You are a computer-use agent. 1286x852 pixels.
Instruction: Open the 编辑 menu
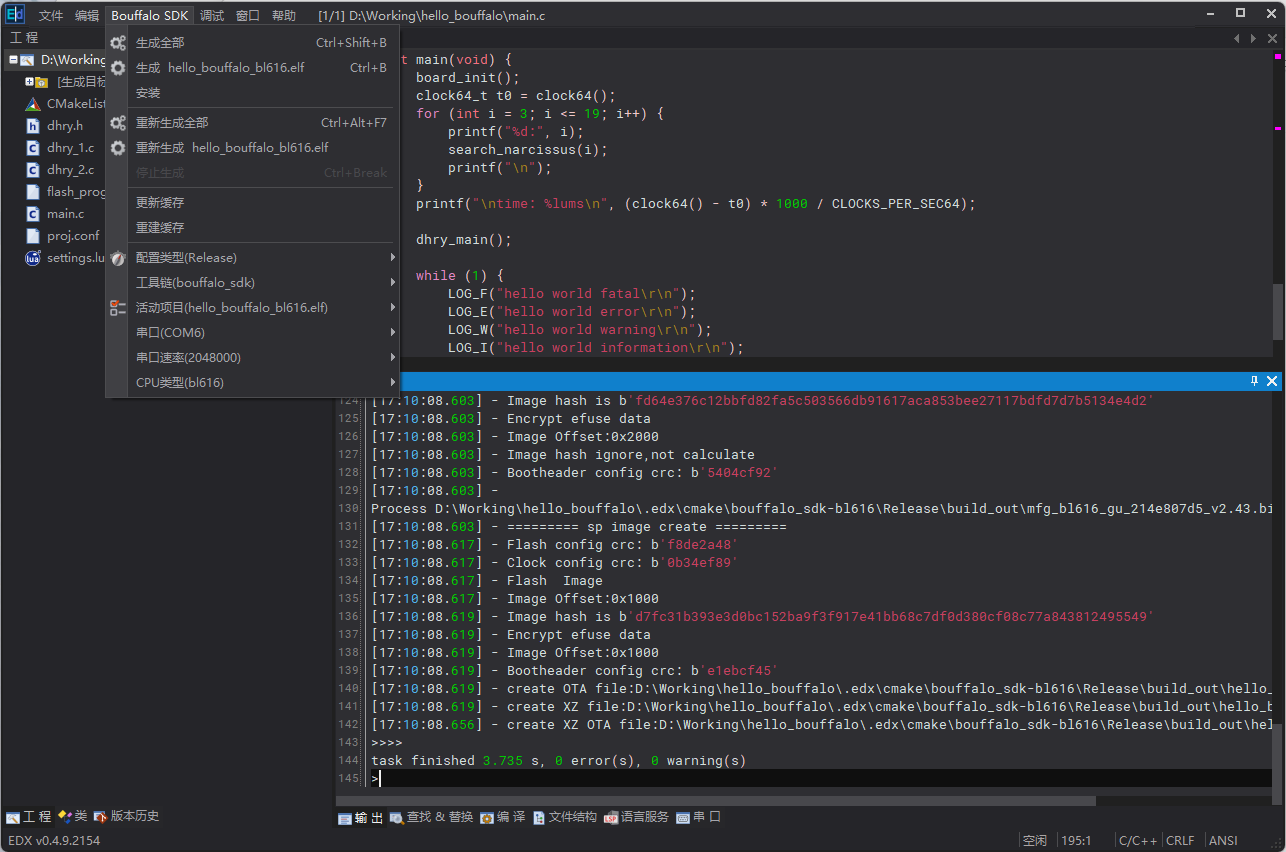click(x=87, y=16)
